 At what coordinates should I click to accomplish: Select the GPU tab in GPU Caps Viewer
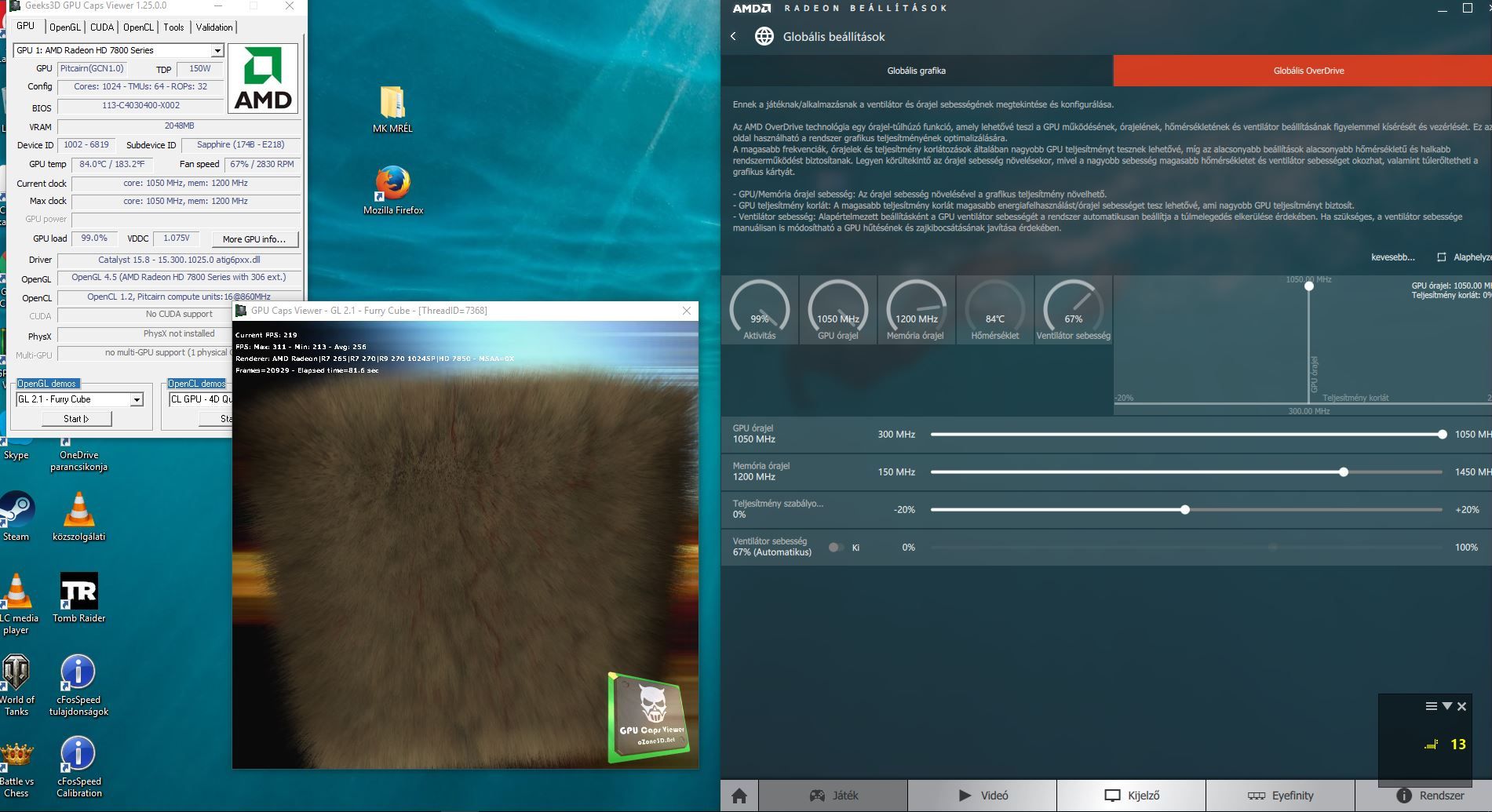click(25, 26)
